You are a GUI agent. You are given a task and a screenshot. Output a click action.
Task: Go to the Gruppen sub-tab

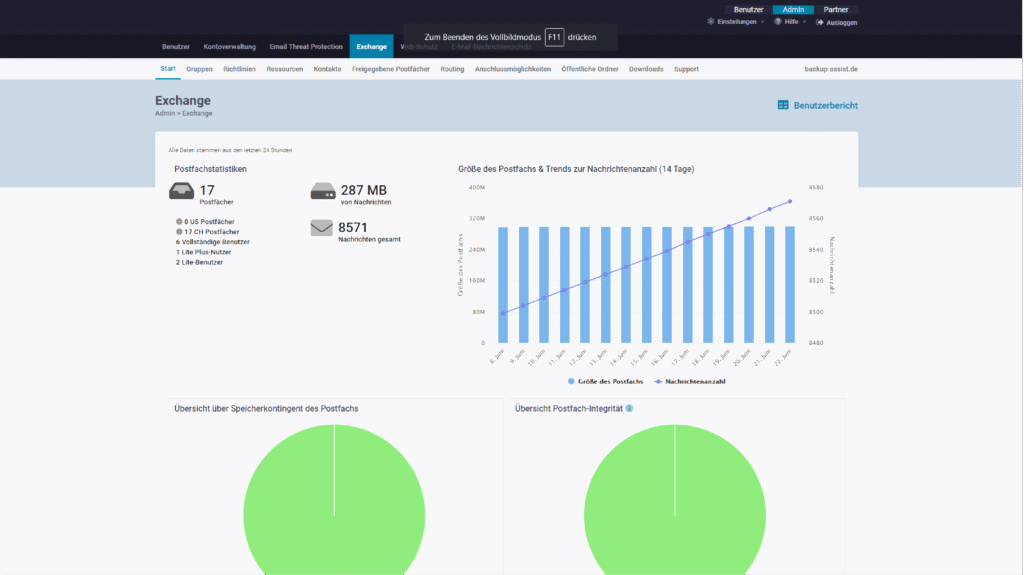[x=199, y=69]
